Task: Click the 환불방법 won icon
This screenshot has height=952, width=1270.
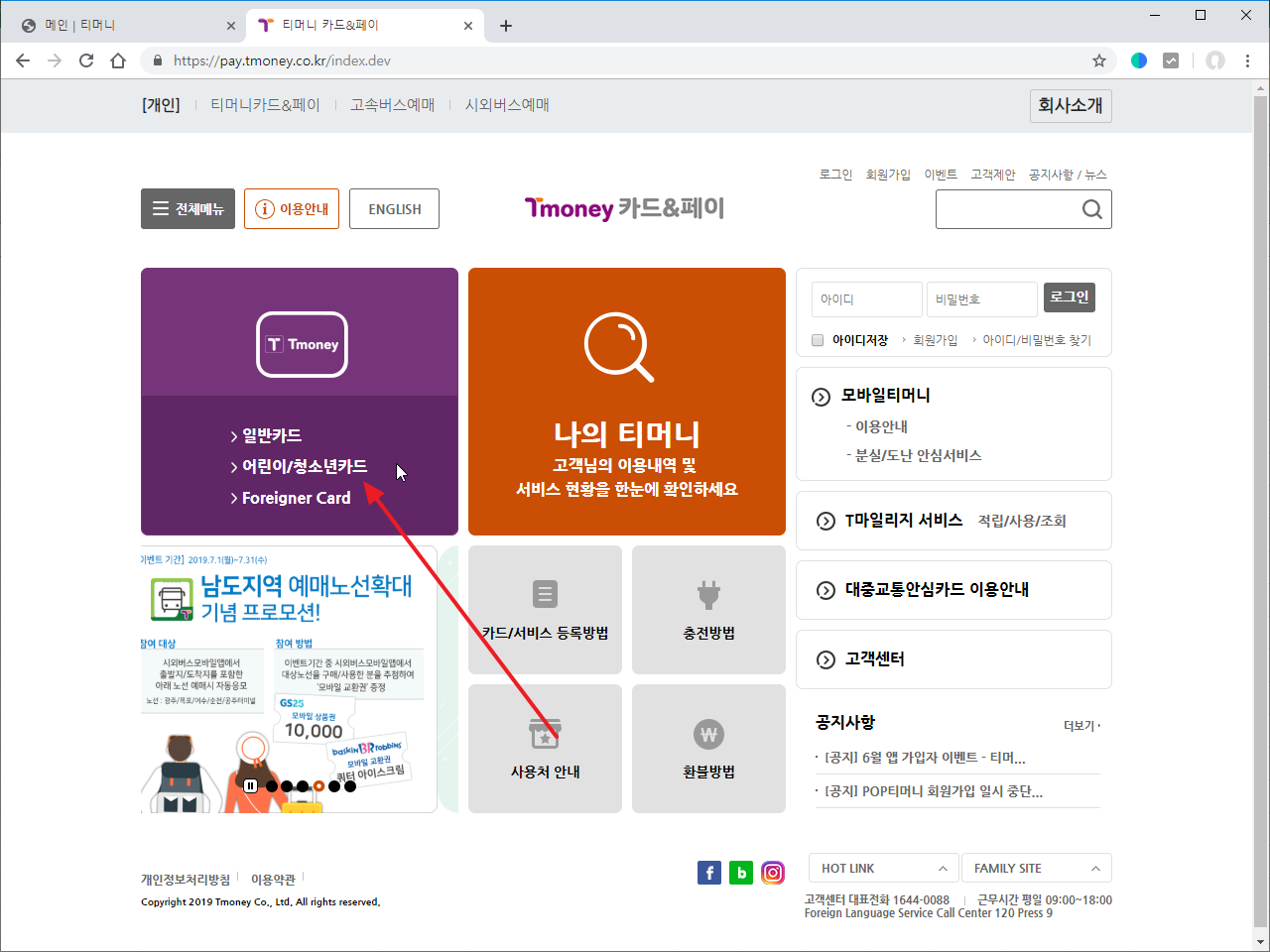Action: 708,735
